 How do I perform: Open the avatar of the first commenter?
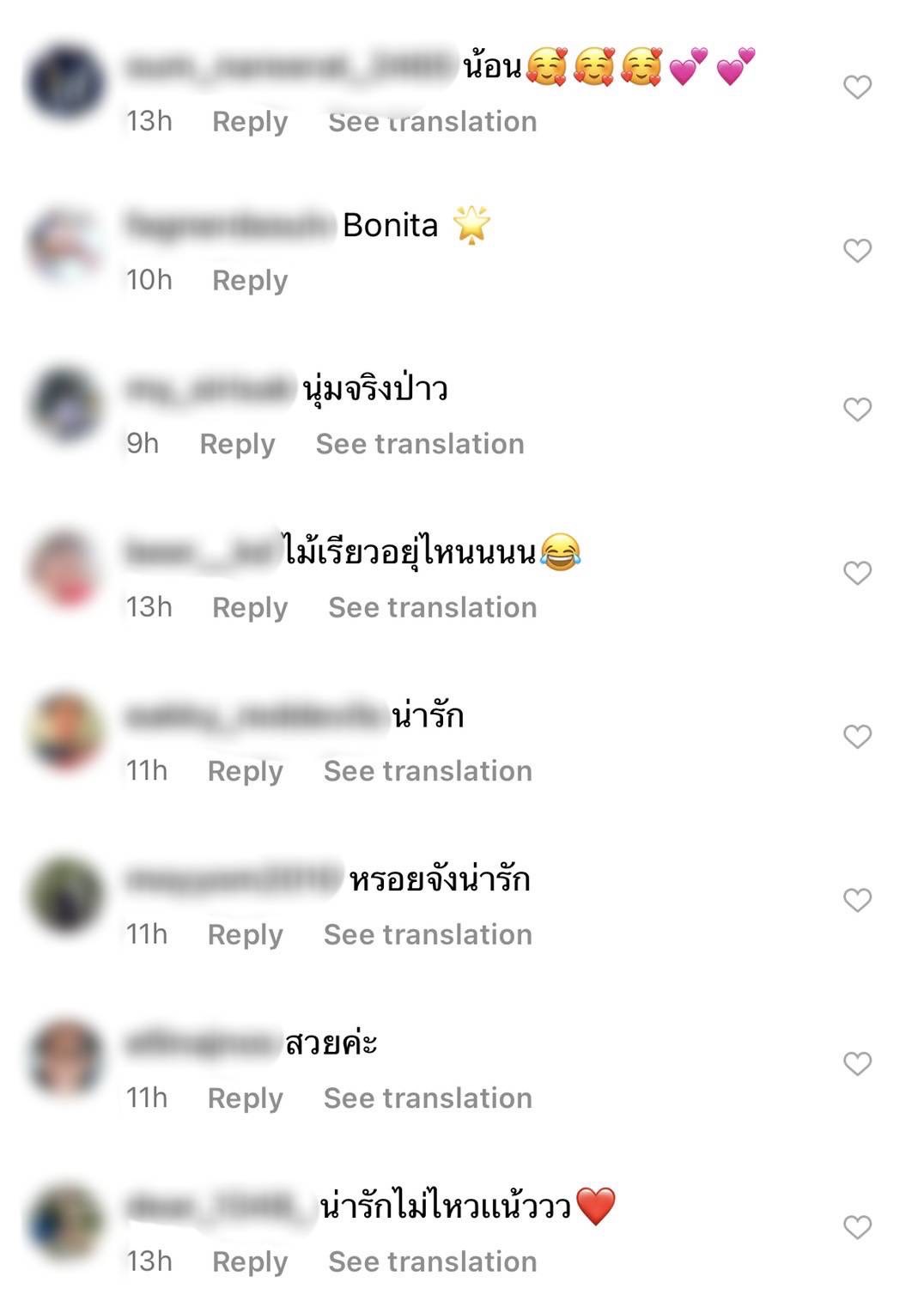point(65,82)
